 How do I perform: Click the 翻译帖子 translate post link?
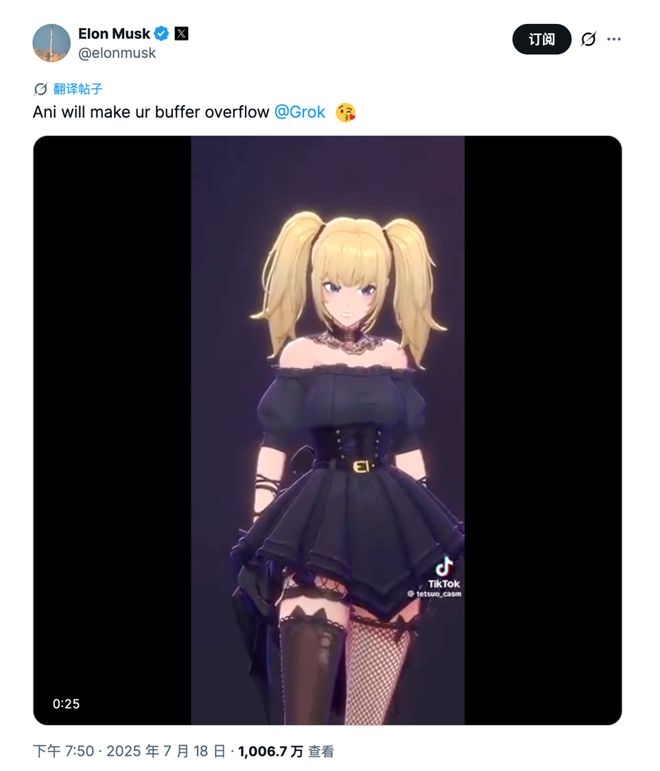[x=78, y=89]
